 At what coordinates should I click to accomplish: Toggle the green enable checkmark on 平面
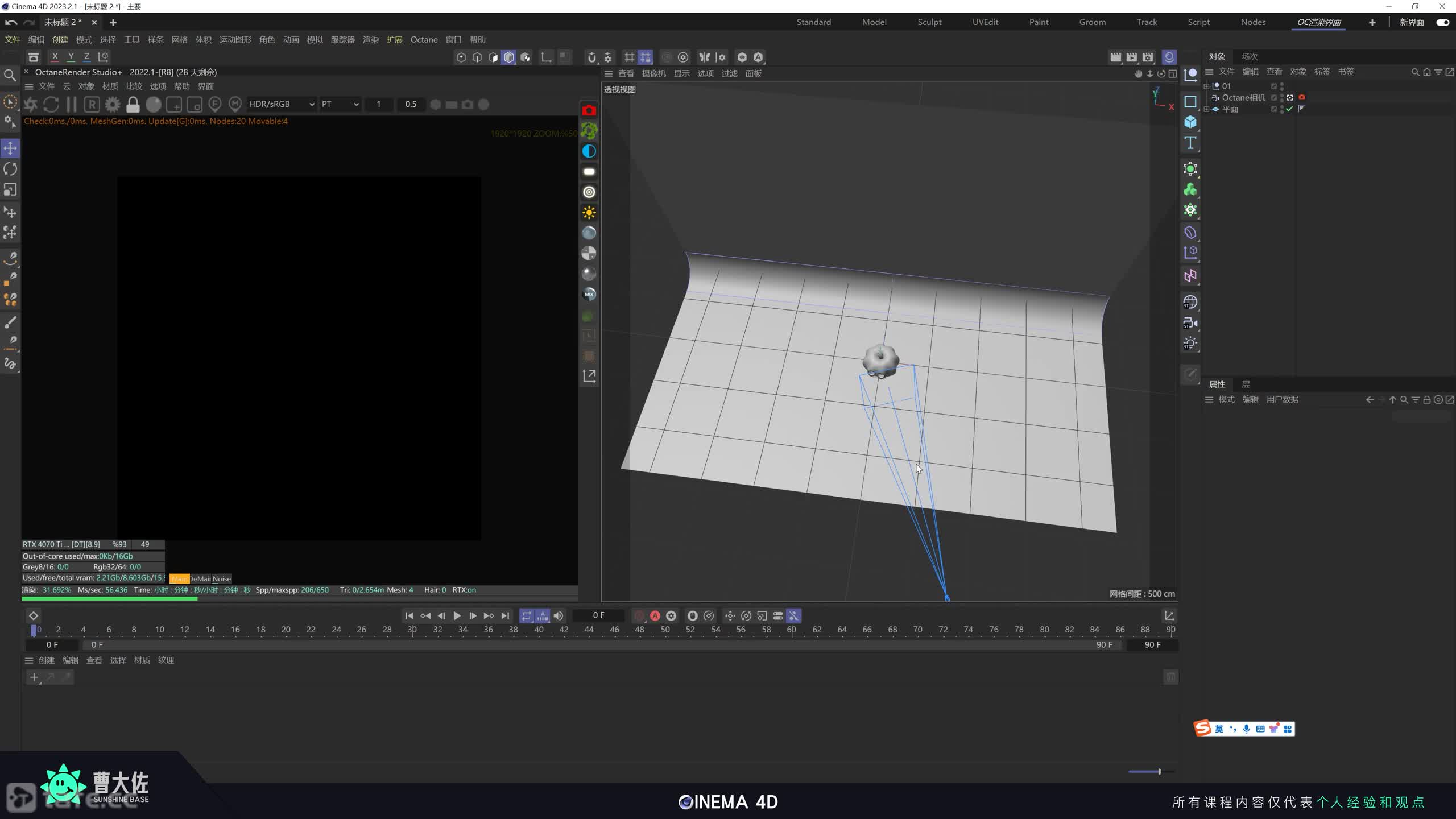coord(1288,109)
